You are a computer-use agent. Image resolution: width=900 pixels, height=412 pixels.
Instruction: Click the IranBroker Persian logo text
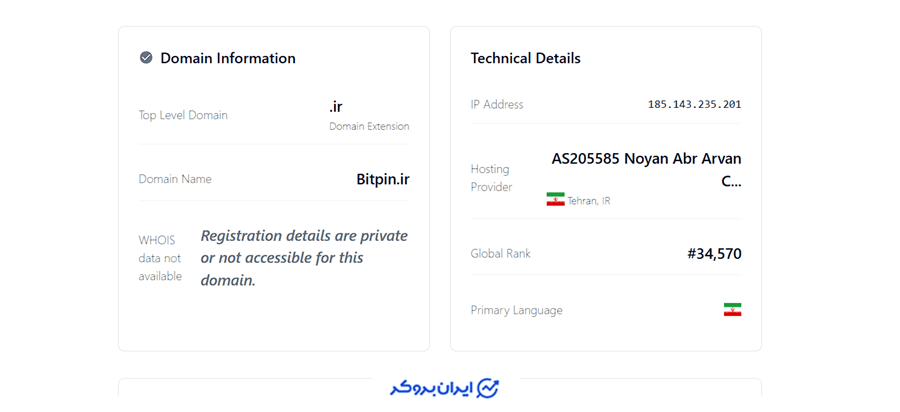tap(430, 388)
